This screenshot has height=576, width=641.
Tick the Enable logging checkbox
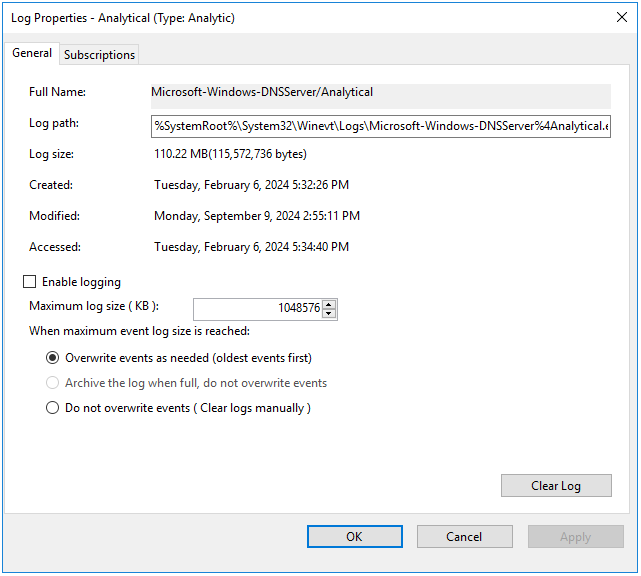pos(29,282)
